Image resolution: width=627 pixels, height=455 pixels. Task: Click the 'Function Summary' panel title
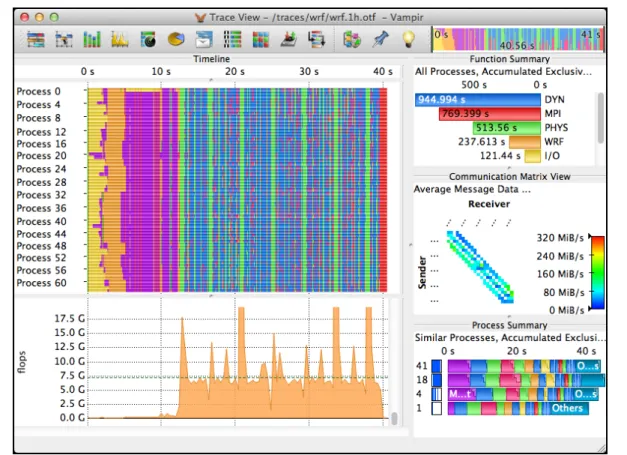click(509, 59)
